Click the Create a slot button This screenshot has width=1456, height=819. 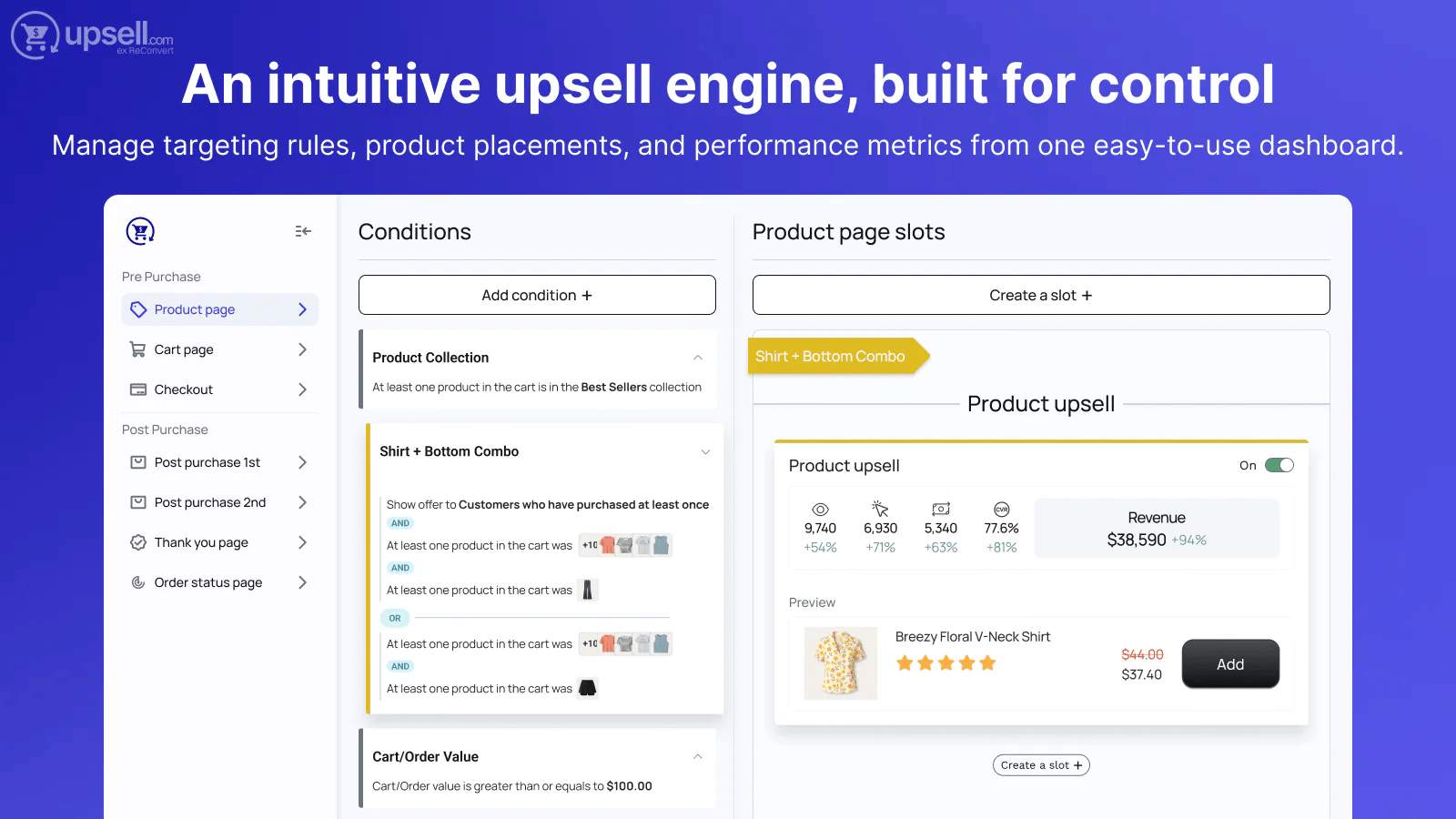click(x=1040, y=295)
